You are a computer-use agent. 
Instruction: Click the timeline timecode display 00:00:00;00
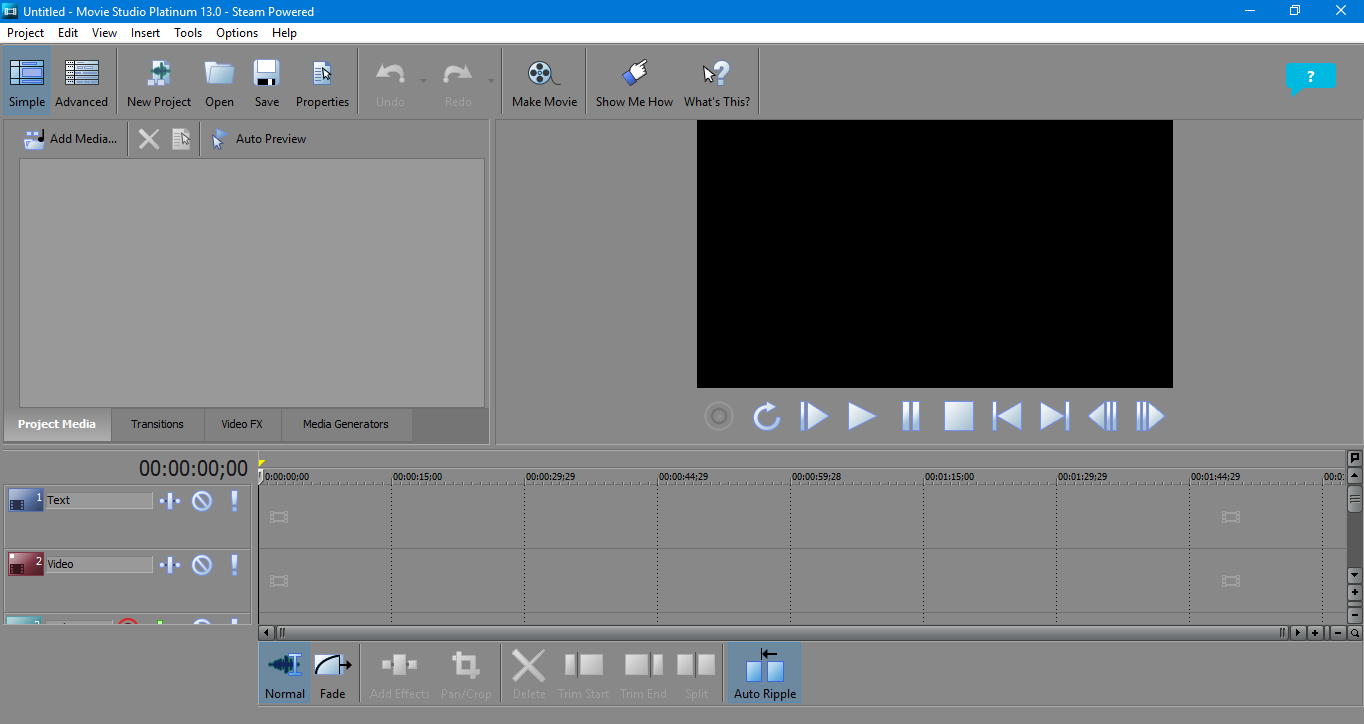coord(193,468)
